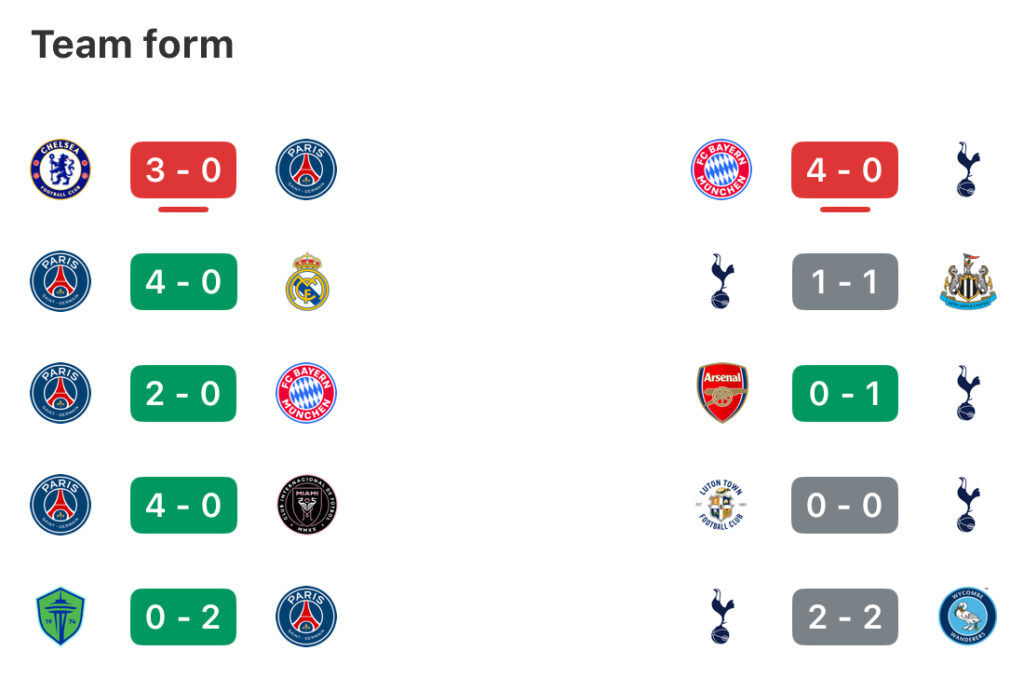Open the grey 0 - 0 Luton result

pos(845,505)
